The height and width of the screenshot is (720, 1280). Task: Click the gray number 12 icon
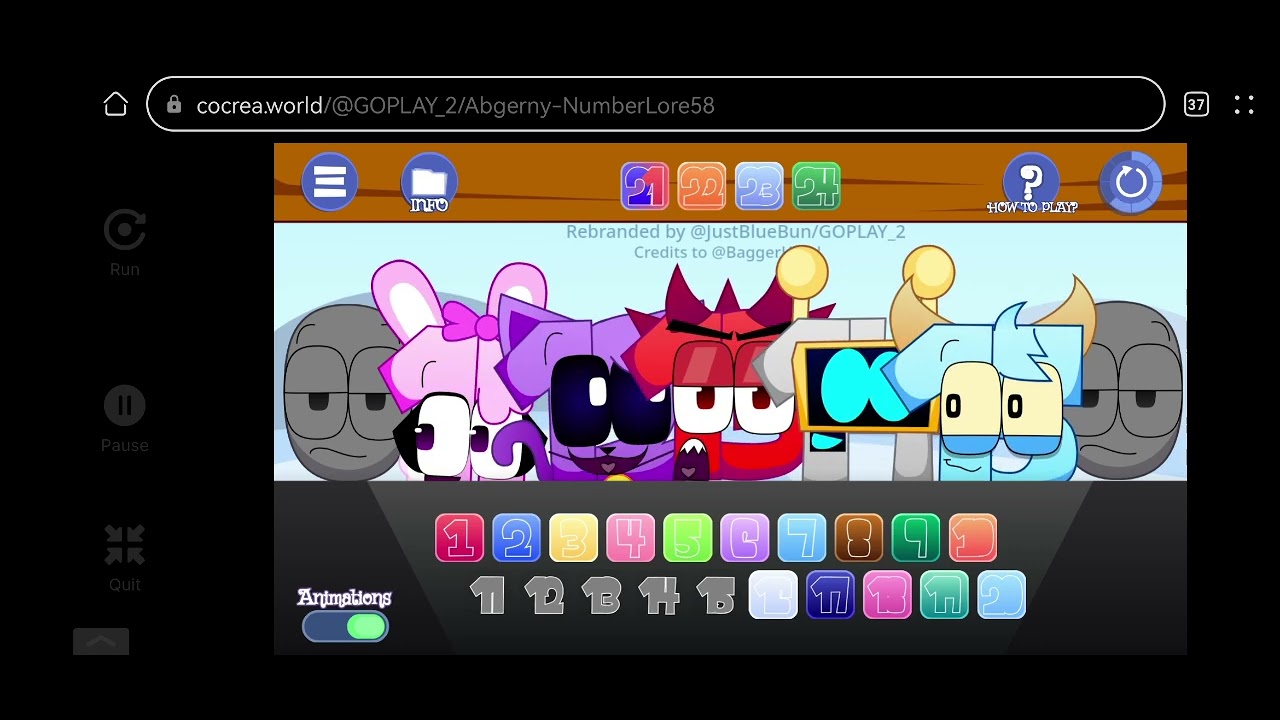tap(545, 596)
